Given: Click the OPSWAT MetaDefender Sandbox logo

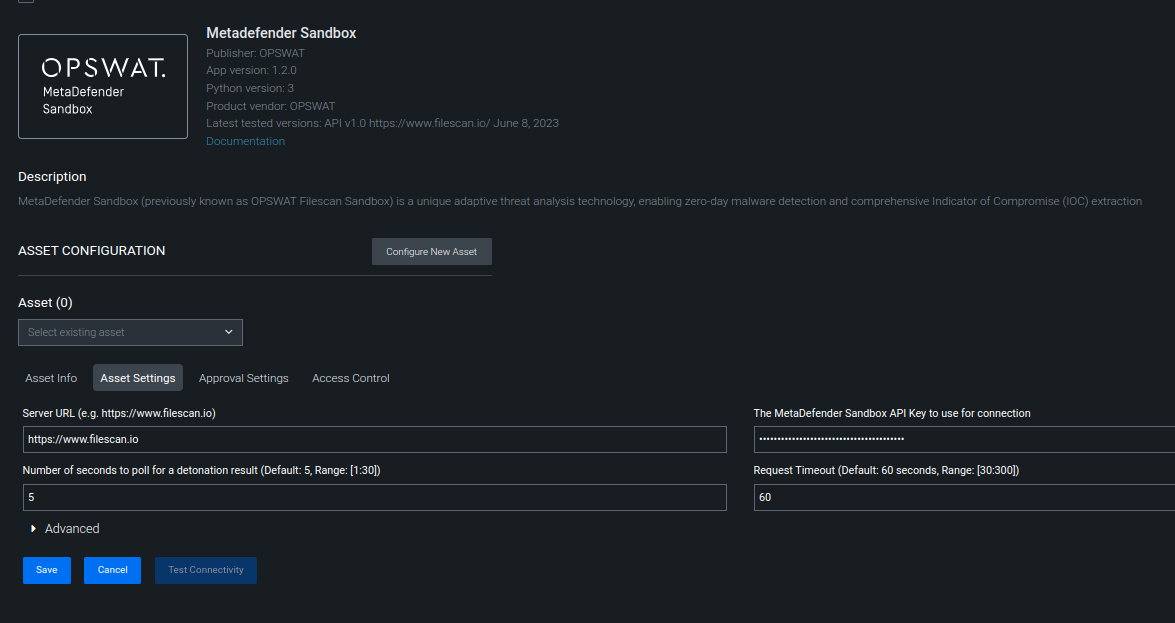Looking at the screenshot, I should pyautogui.click(x=103, y=86).
